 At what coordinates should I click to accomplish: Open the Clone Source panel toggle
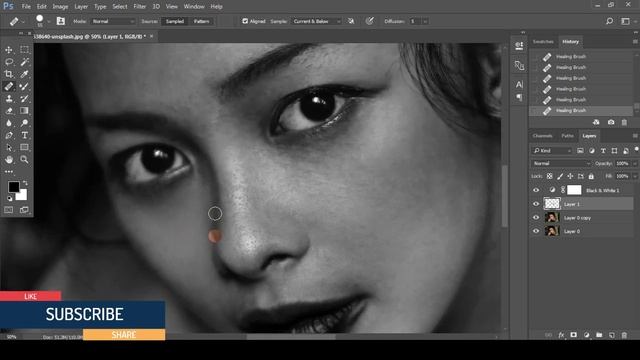61,21
